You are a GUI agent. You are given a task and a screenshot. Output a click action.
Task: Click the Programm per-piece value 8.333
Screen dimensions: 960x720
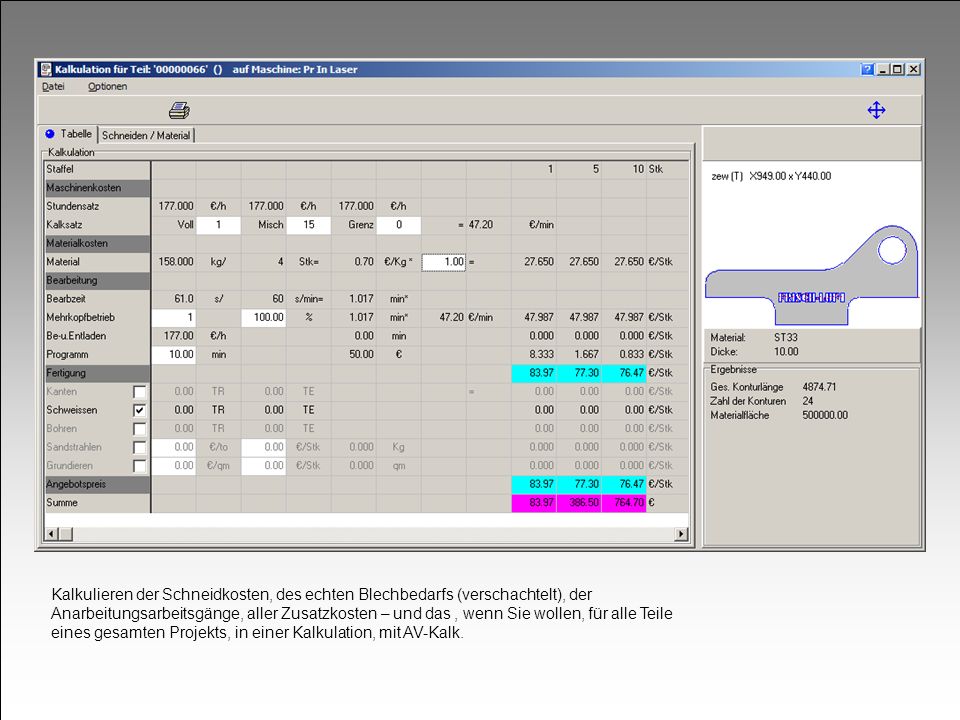click(x=541, y=354)
